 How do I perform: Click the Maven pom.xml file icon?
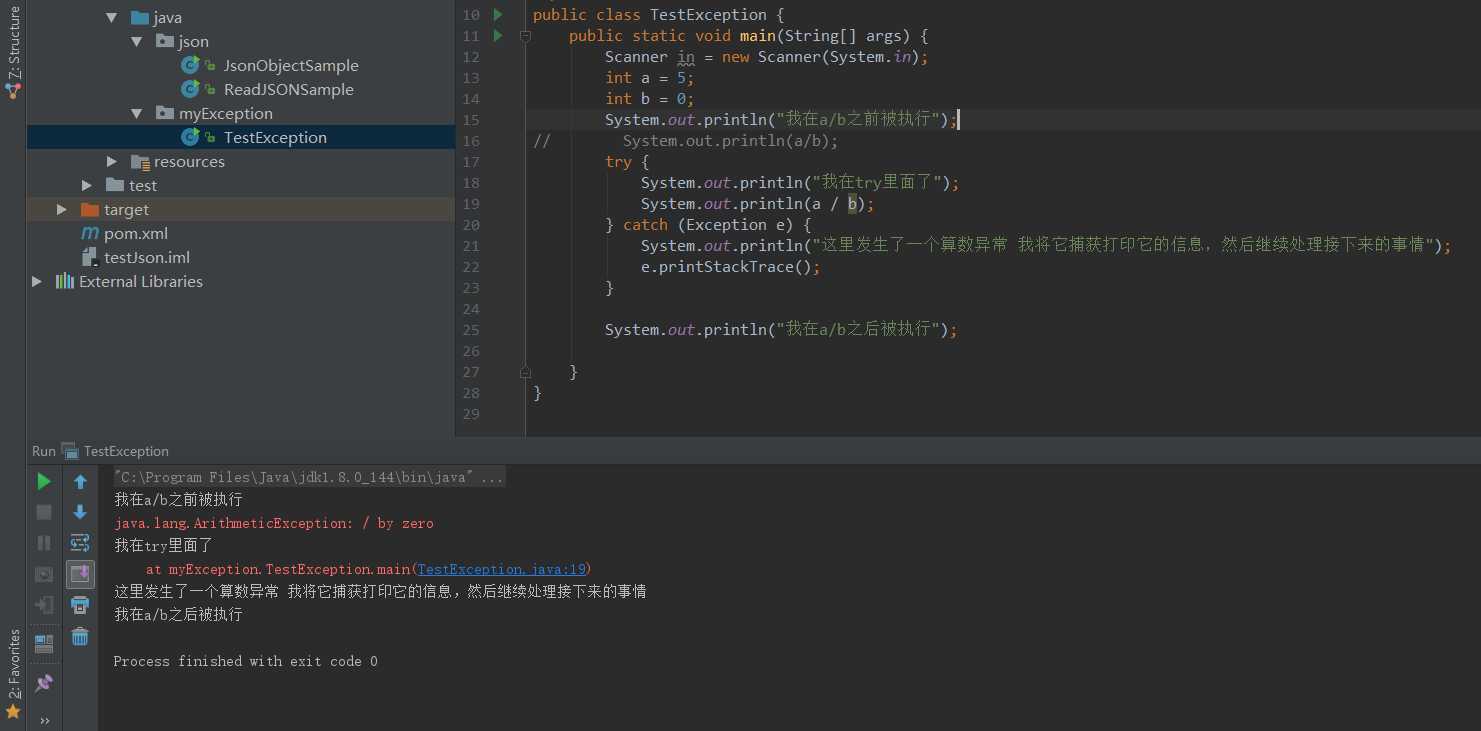click(89, 234)
